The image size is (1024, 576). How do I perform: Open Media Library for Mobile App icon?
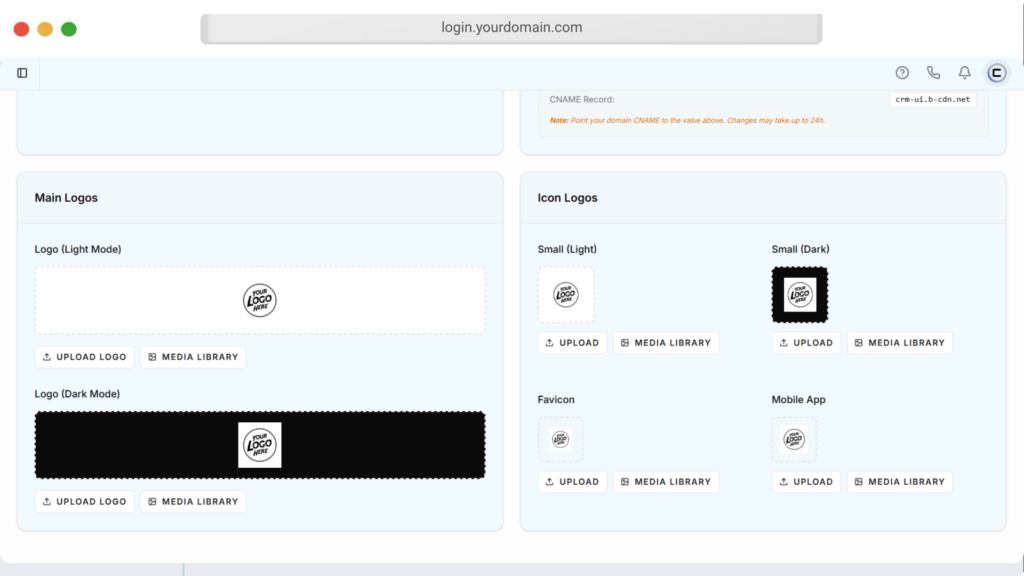tap(899, 482)
